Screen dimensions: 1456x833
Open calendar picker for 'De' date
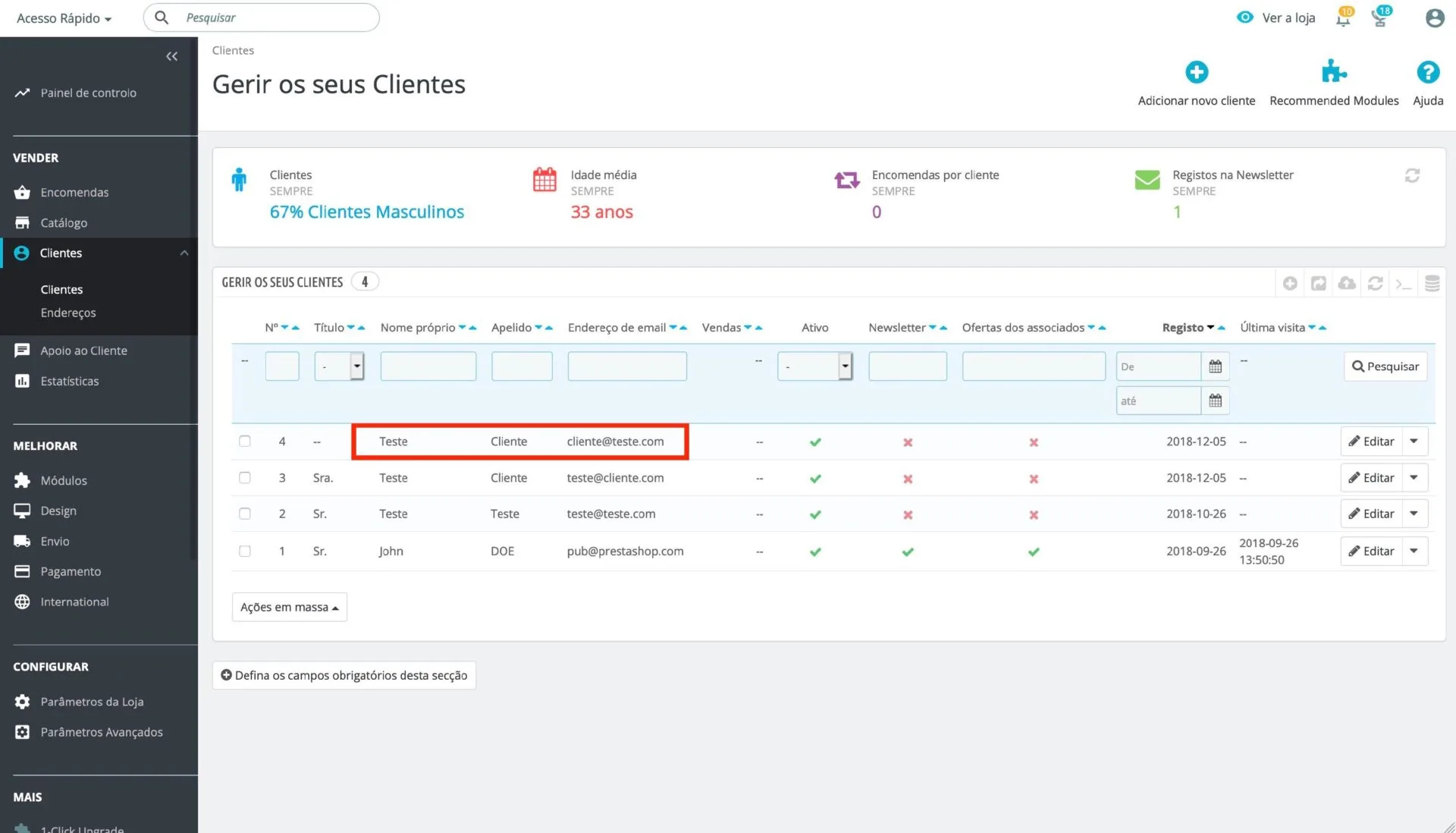(1215, 366)
